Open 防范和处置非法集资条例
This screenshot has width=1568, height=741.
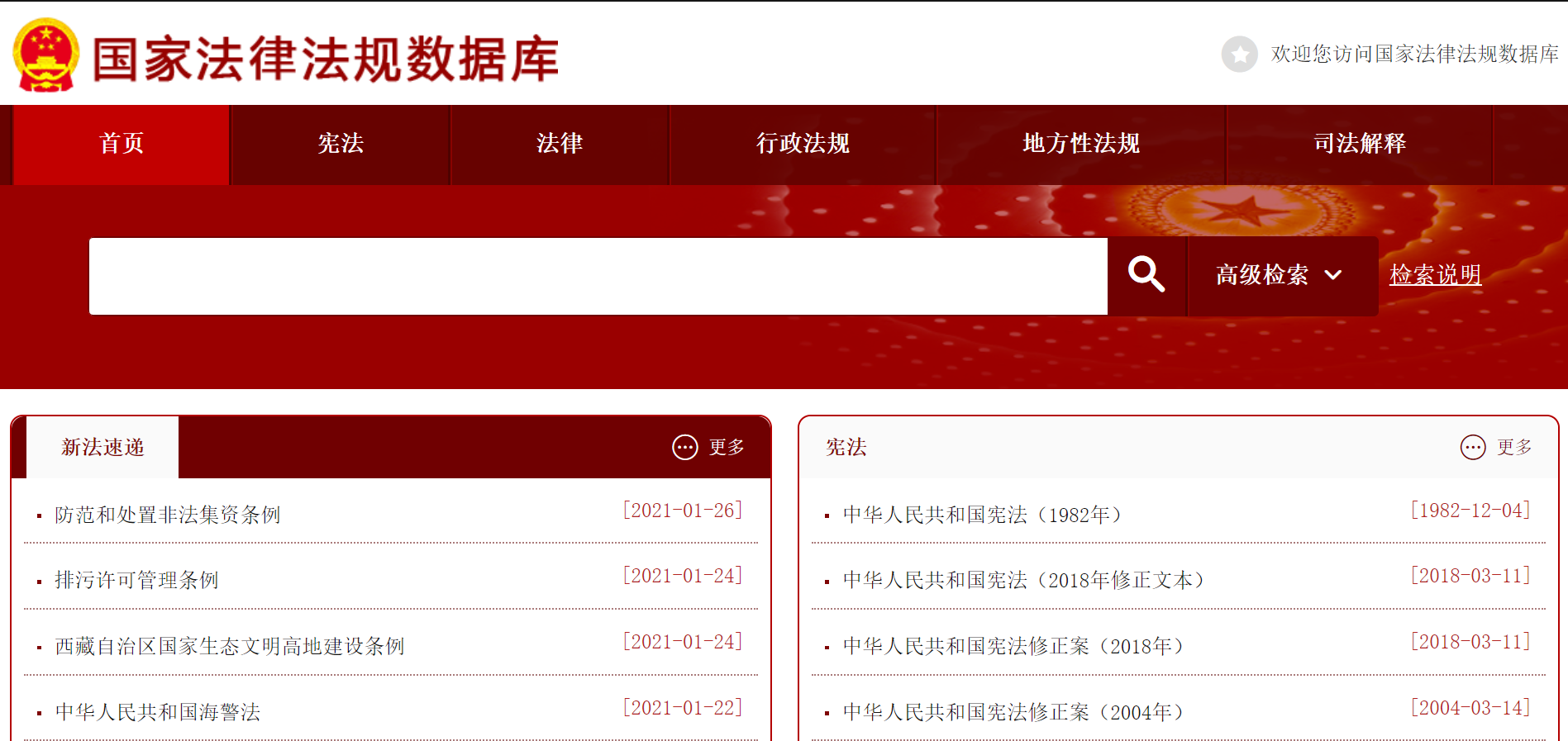[168, 515]
